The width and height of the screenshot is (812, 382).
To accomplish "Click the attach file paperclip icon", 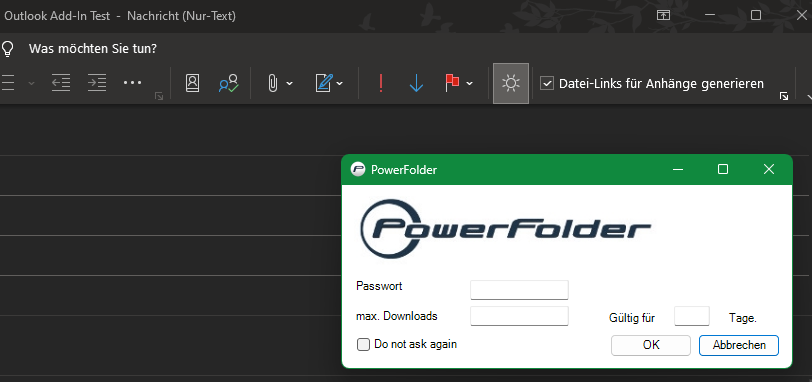I will (x=272, y=83).
